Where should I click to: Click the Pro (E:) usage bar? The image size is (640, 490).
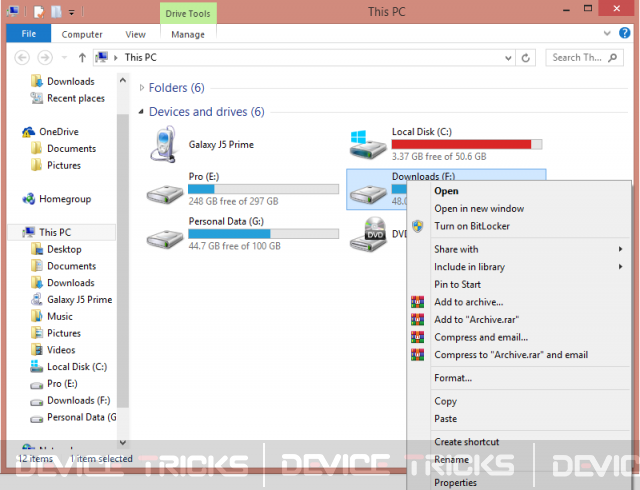[x=263, y=189]
